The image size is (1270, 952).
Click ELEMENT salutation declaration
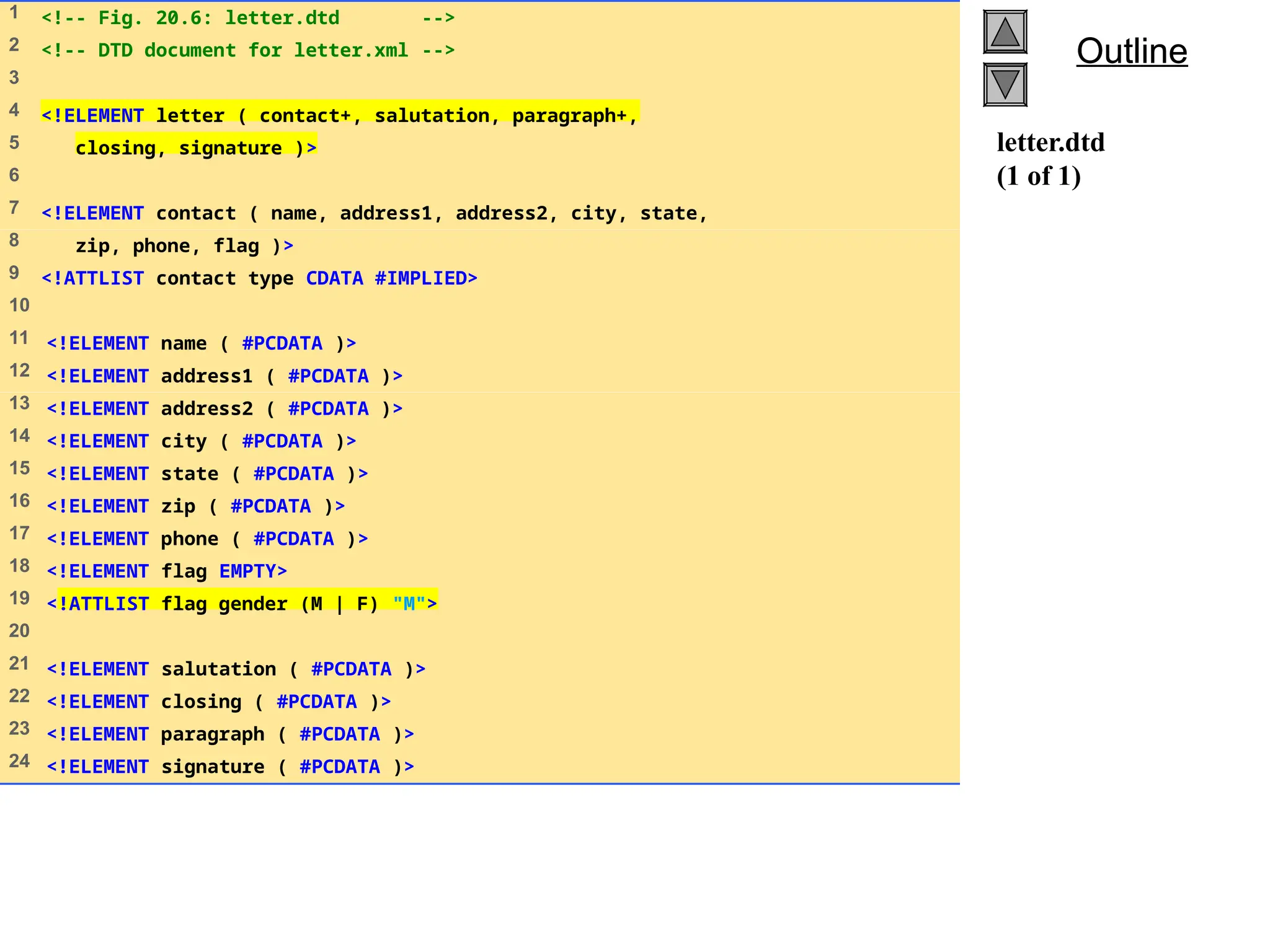[x=236, y=669]
